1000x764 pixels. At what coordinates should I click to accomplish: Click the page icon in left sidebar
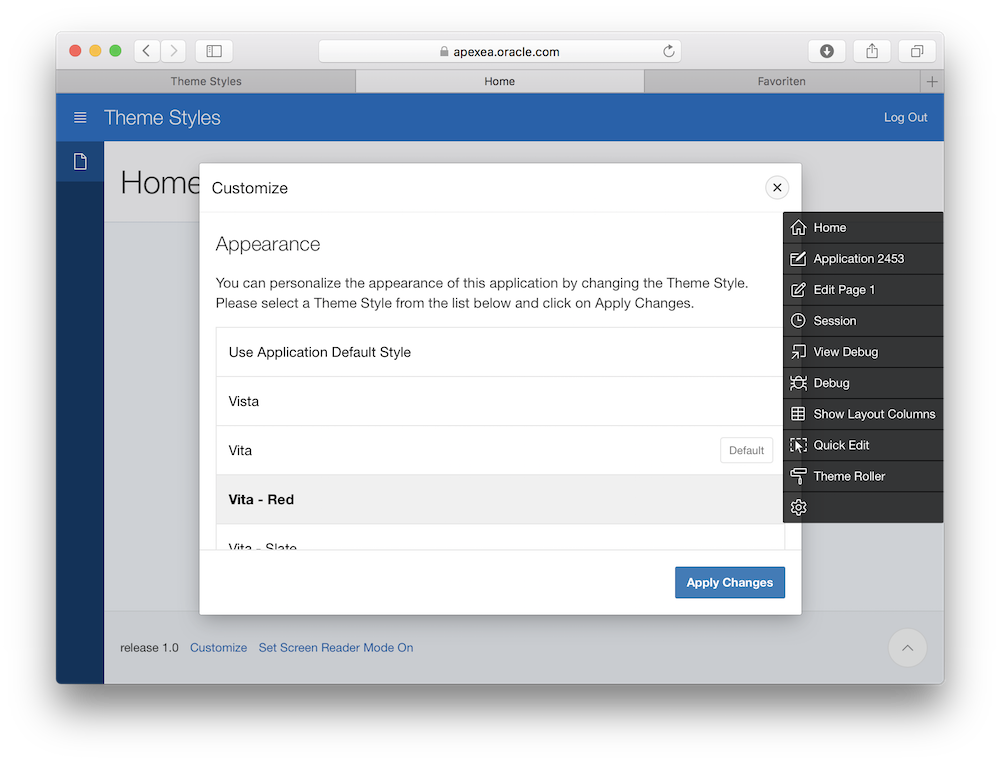(x=80, y=162)
